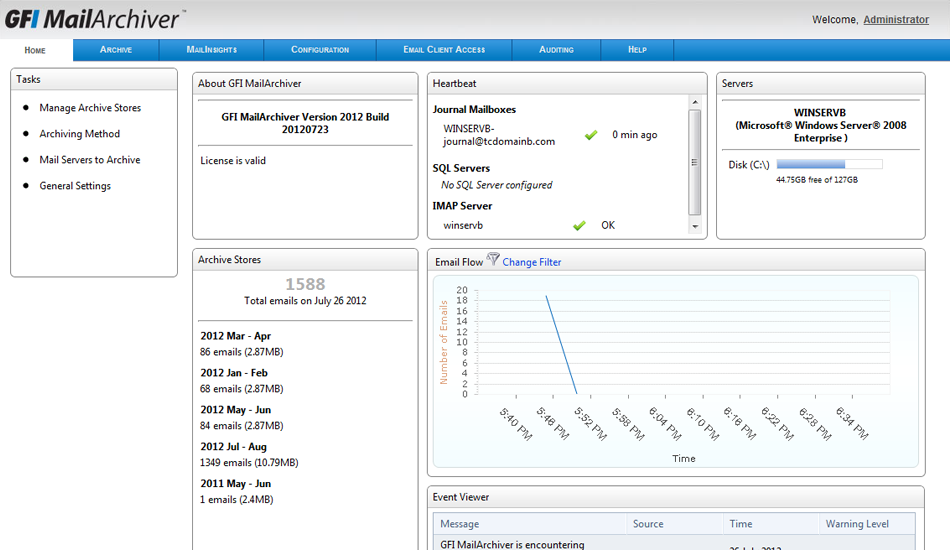Viewport: 950px width, 550px height.
Task: Click the GFI MailArchiver logo
Action: (x=95, y=19)
